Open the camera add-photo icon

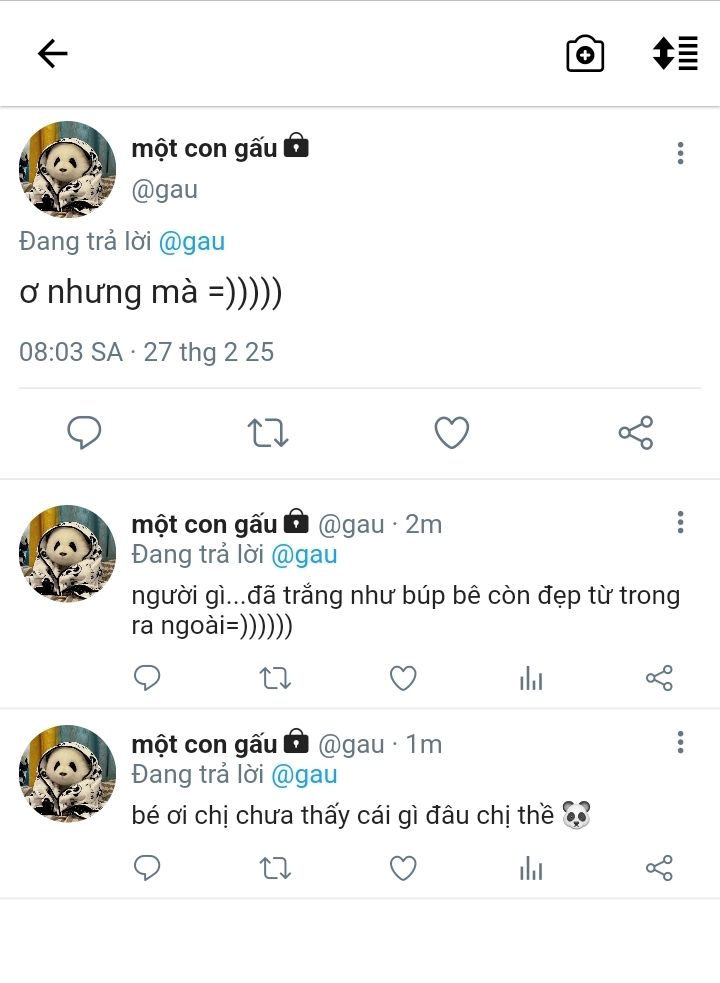tap(585, 54)
